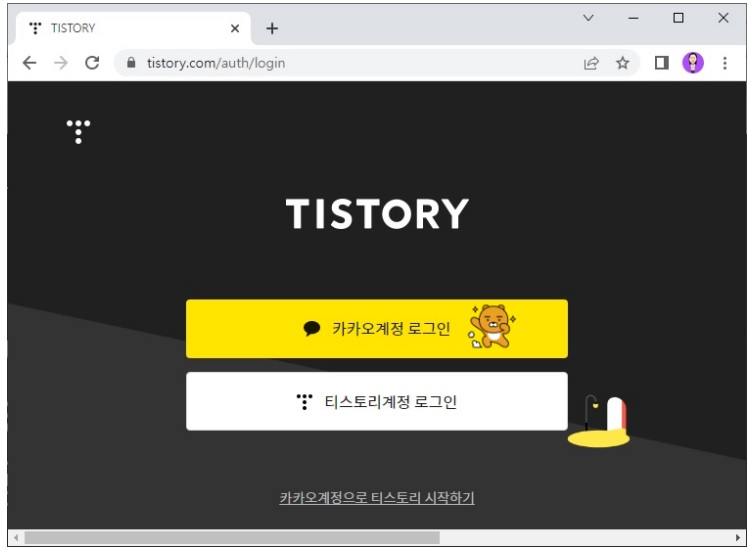Viewport: 754px width, 550px height.
Task: Click the 티스토리계정 로그인 white button
Action: (377, 401)
